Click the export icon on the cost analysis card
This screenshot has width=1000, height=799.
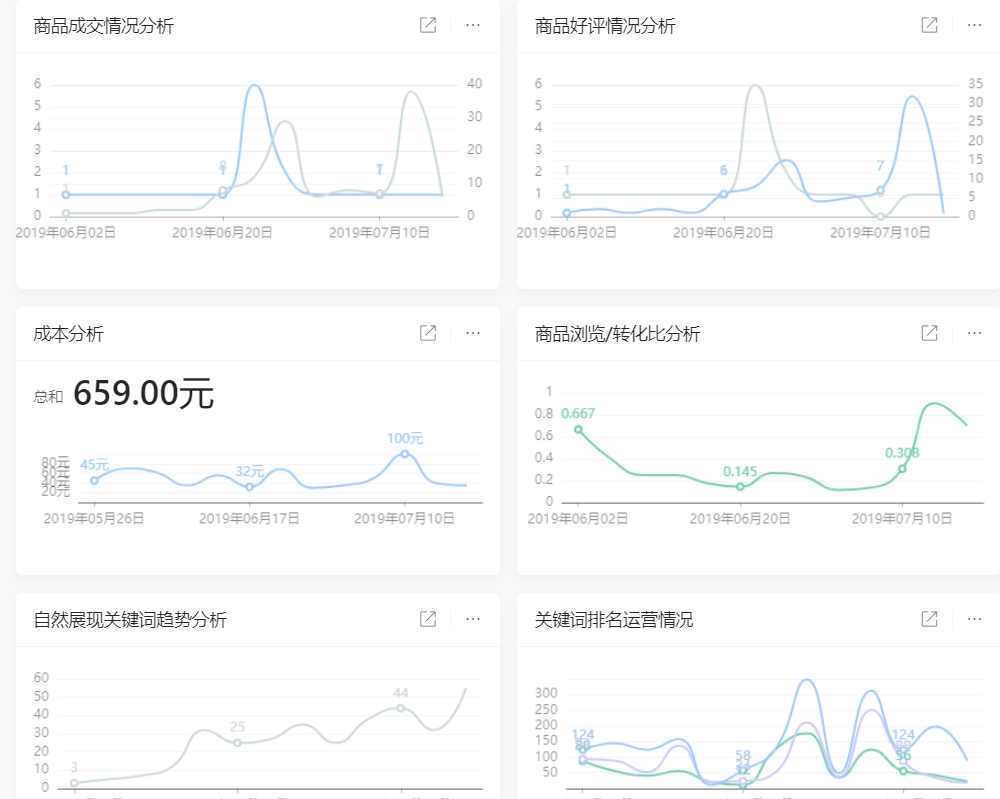click(427, 334)
